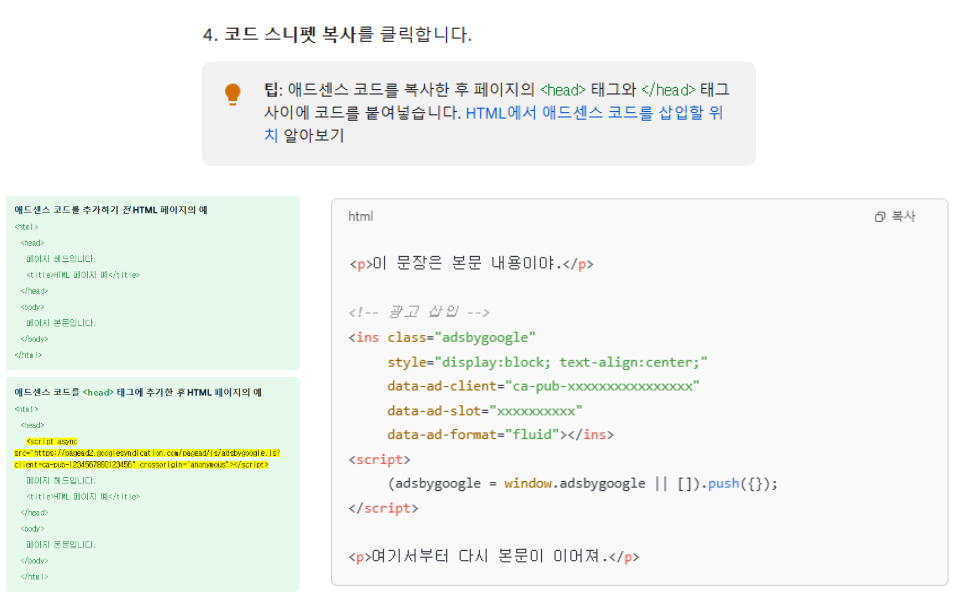This screenshot has width=963, height=609.
Task: Click the line 여기서부터 다시 본문이 이어져
Action: 494,557
